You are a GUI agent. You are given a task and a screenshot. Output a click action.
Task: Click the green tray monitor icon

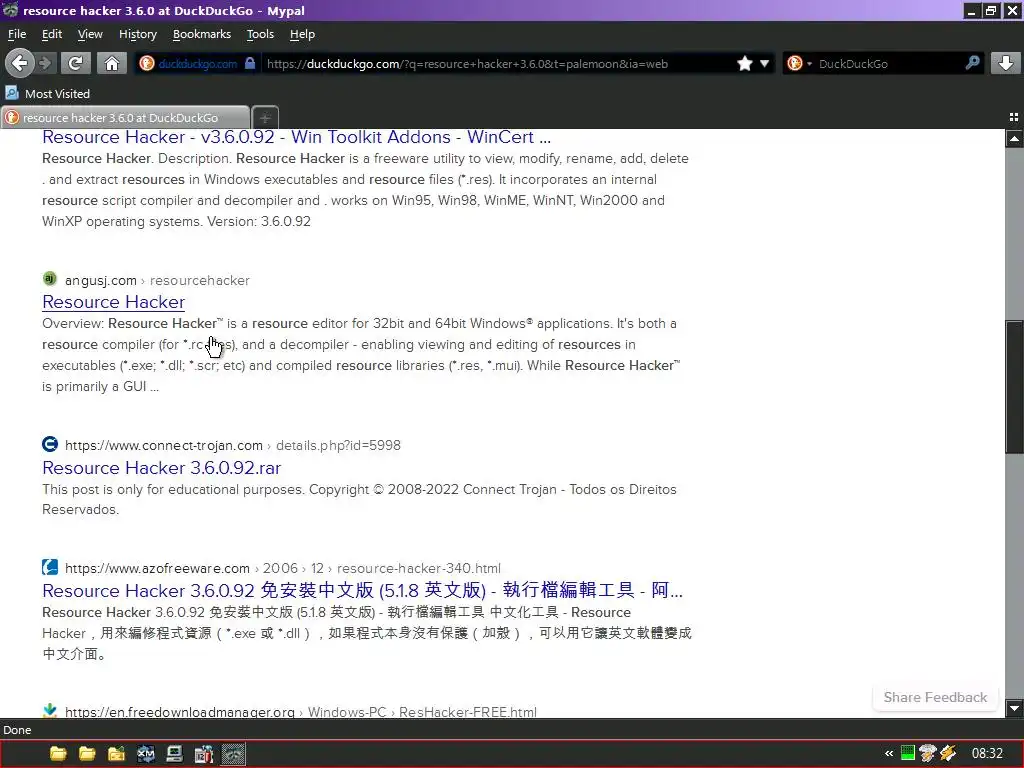[x=908, y=754]
